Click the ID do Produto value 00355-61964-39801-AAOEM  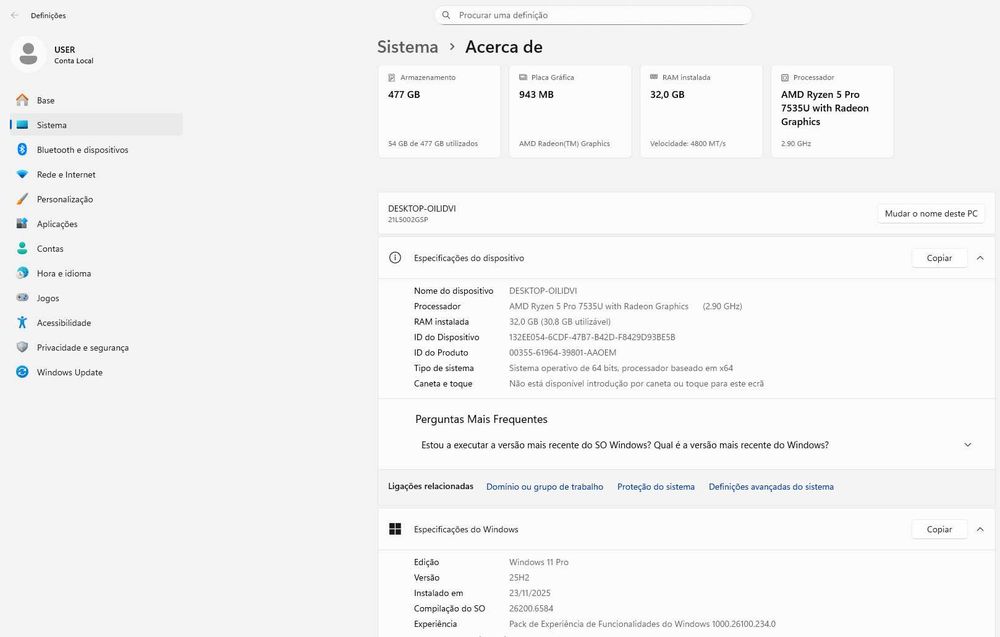562,353
